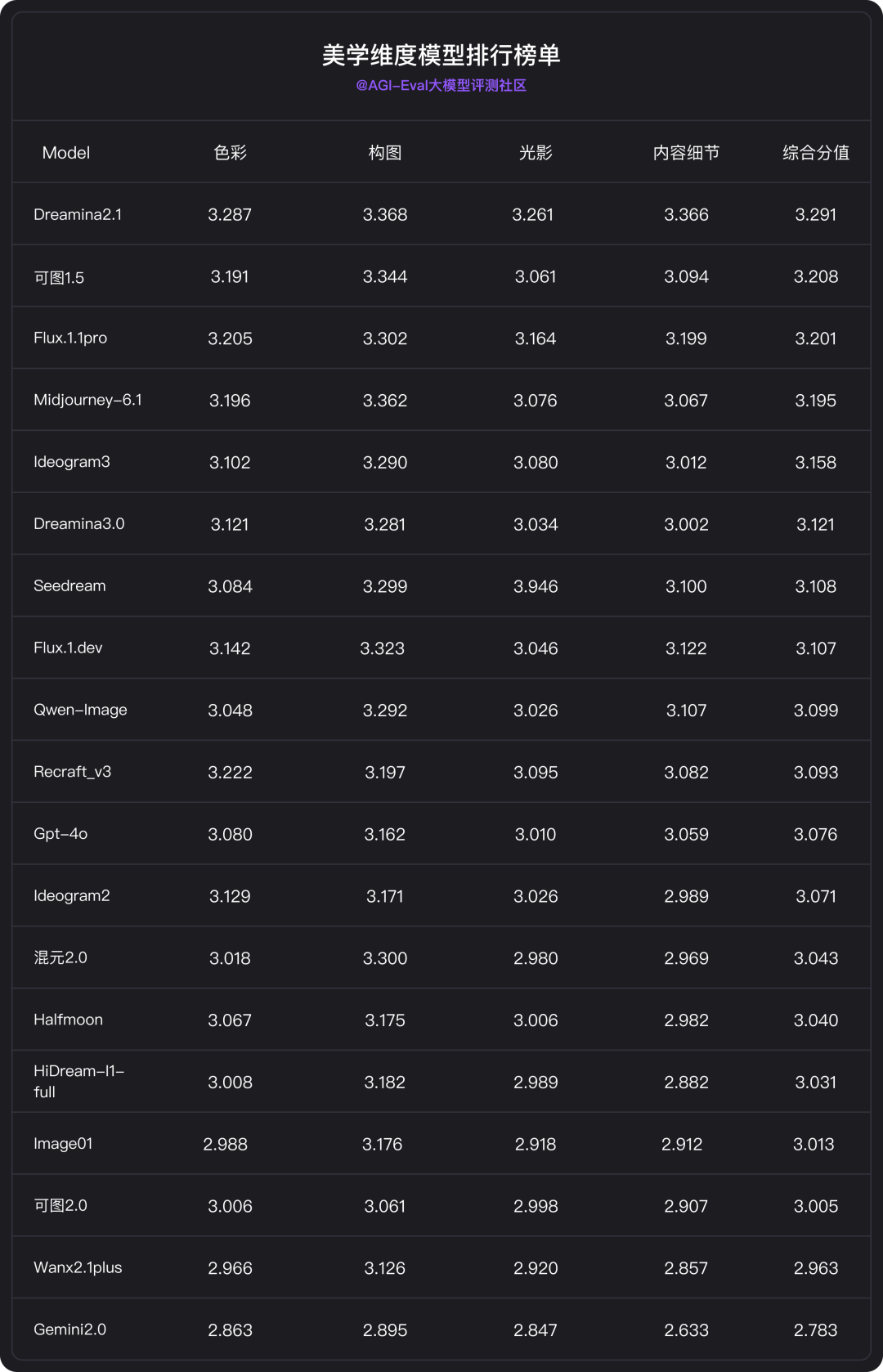Select the Gpt-4o model name
This screenshot has width=883, height=1372.
tap(61, 834)
